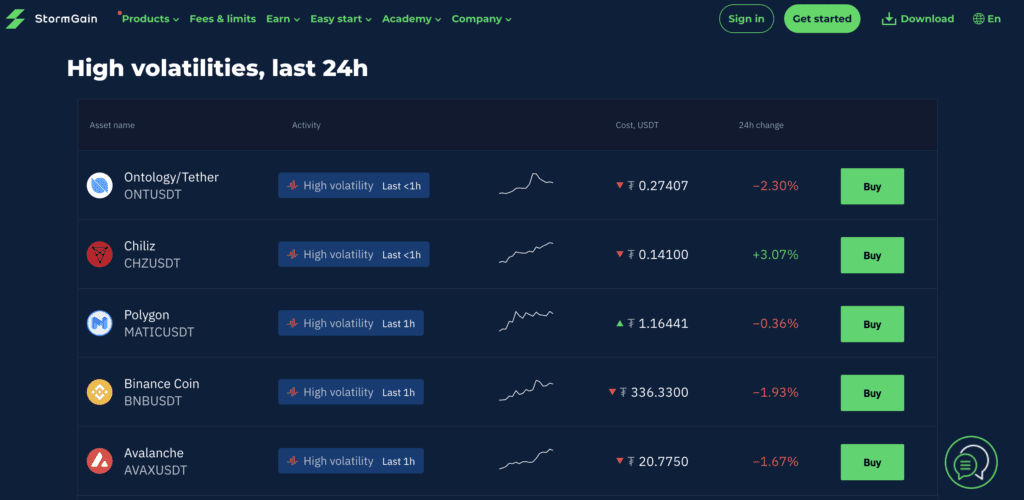Click the Chiliz coin icon
The height and width of the screenshot is (500, 1024).
point(100,255)
